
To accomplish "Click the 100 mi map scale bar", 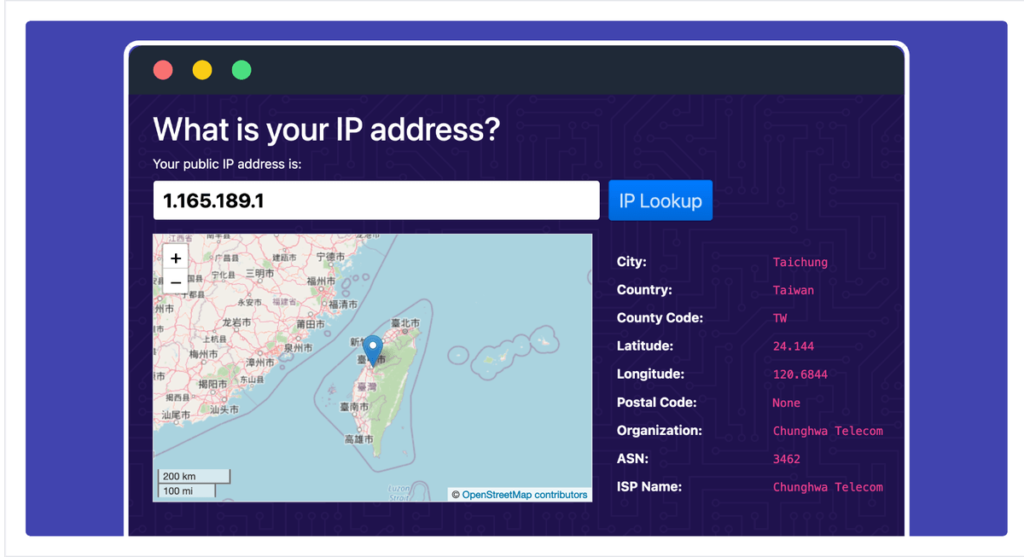I will [x=187, y=490].
